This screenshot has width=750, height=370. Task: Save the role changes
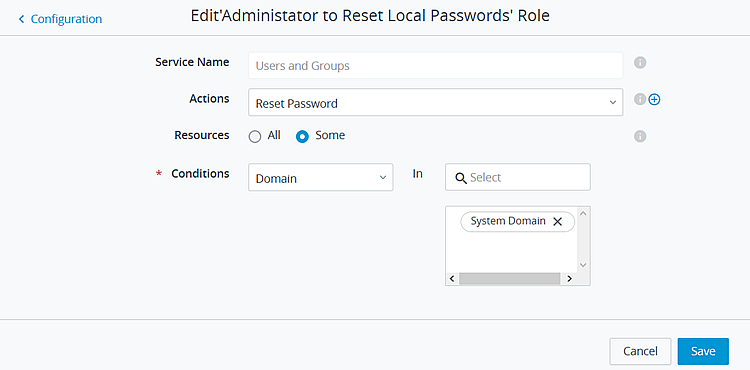(703, 351)
